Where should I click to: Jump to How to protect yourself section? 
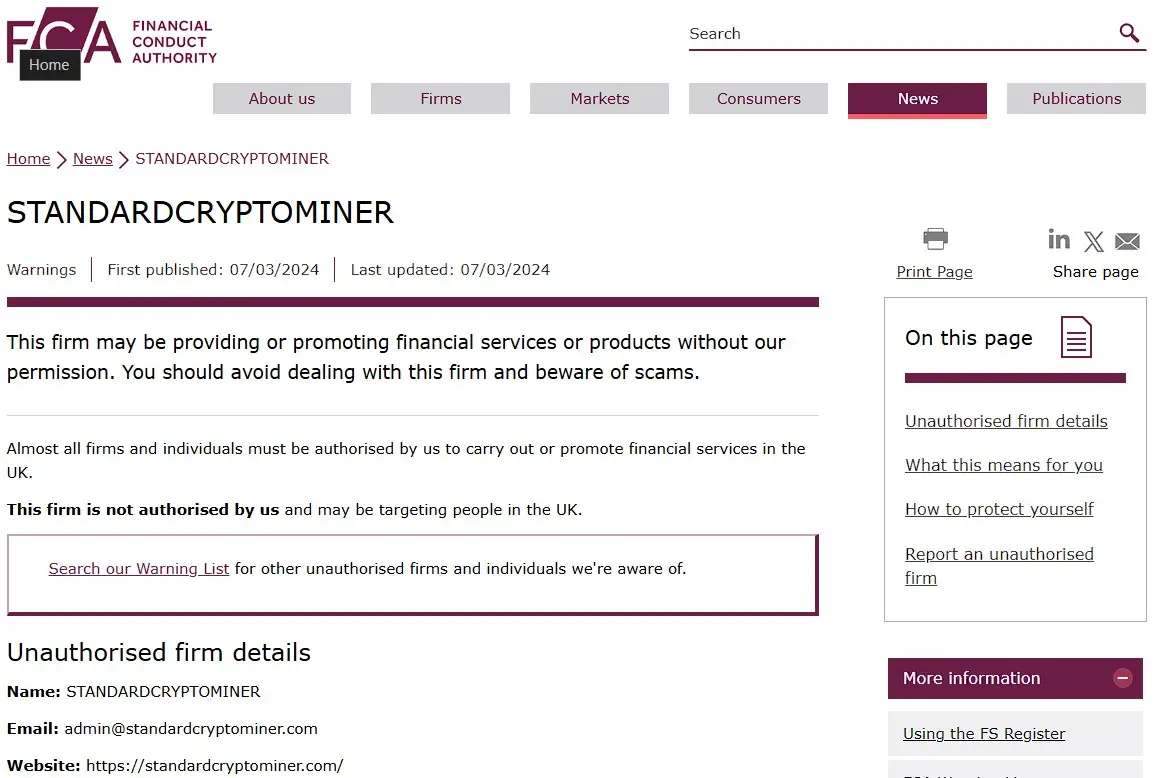pos(999,509)
